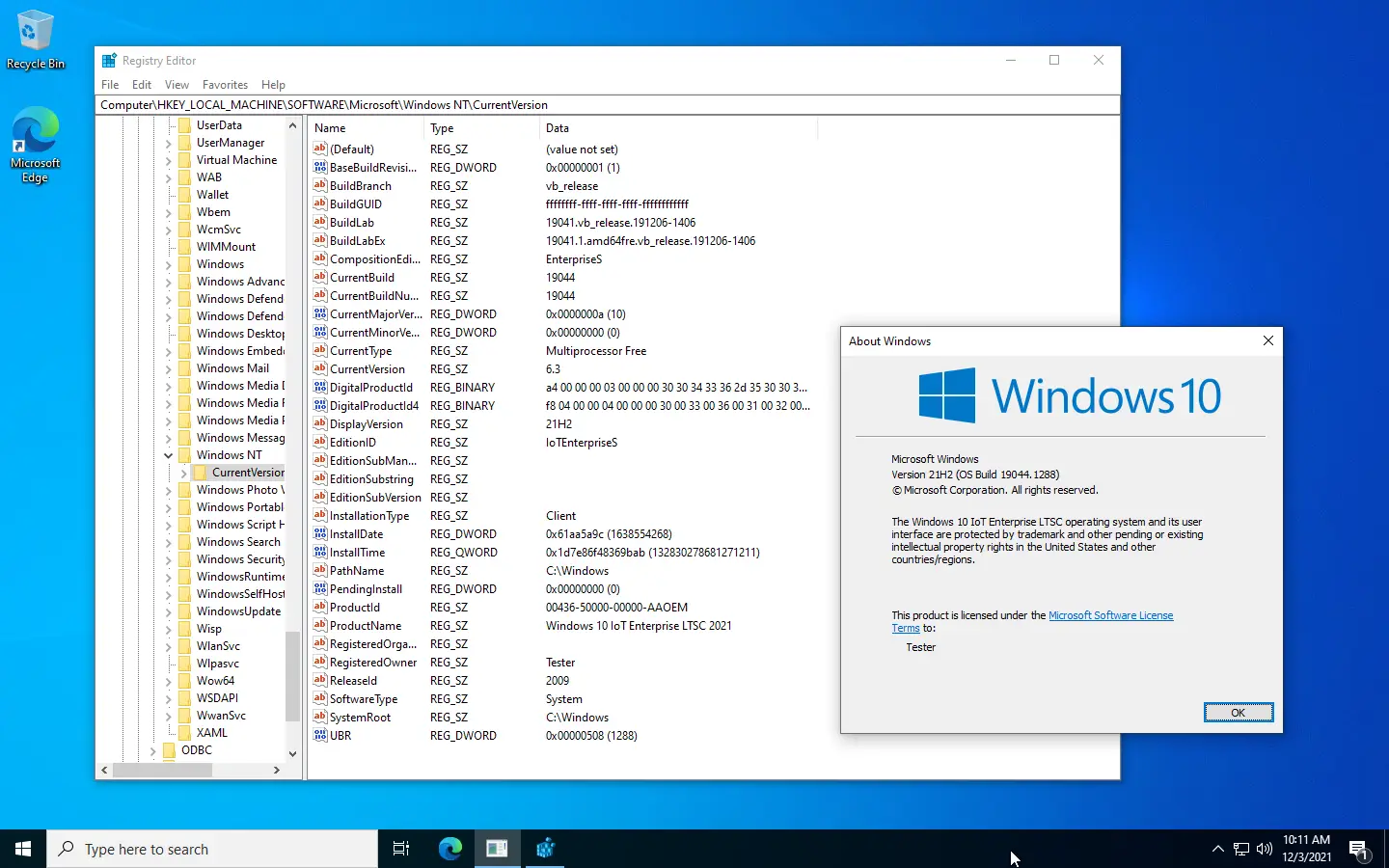
Task: Click the volume speaker tray icon
Action: pos(1265,849)
